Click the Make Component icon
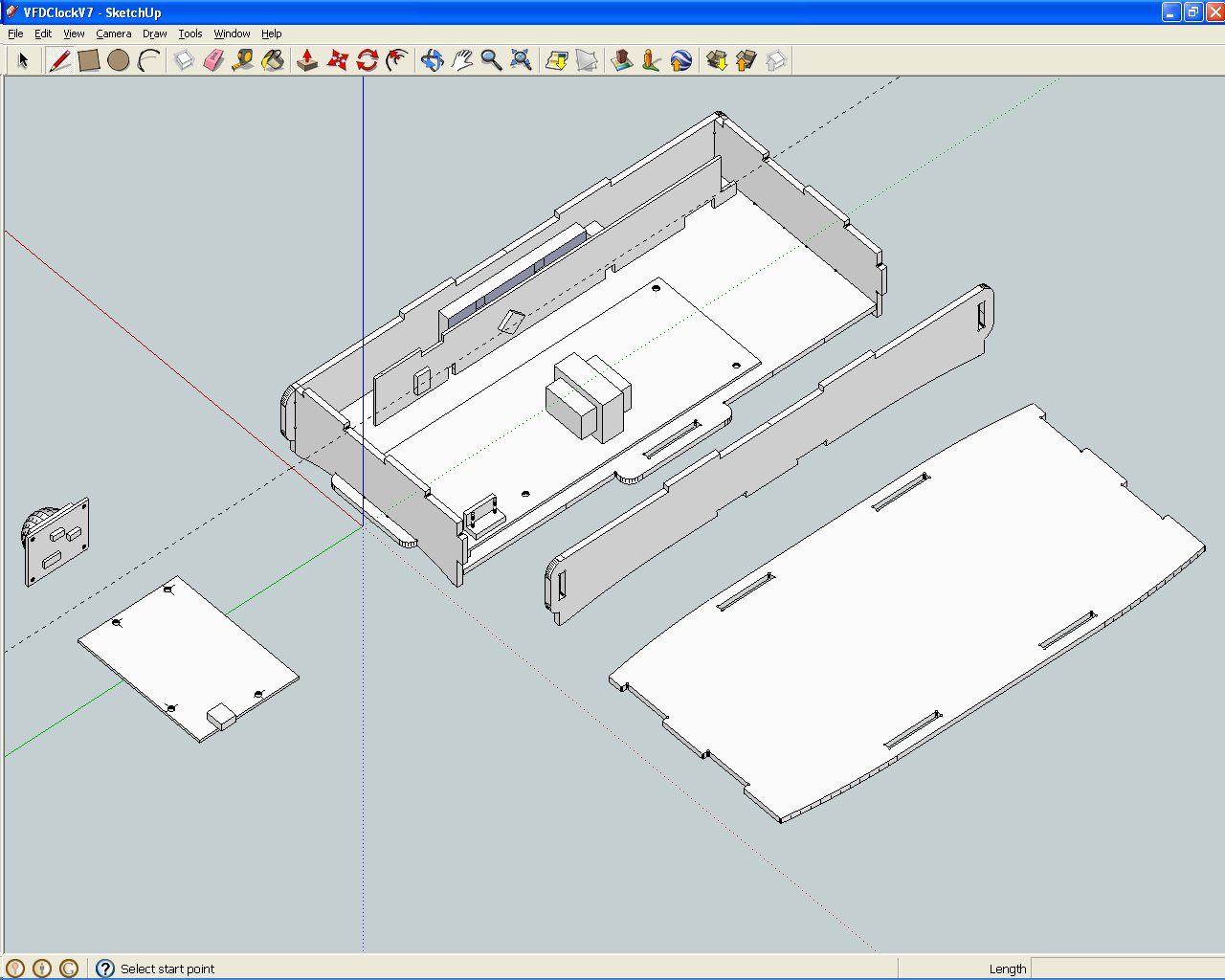Image resolution: width=1225 pixels, height=980 pixels. click(184, 60)
